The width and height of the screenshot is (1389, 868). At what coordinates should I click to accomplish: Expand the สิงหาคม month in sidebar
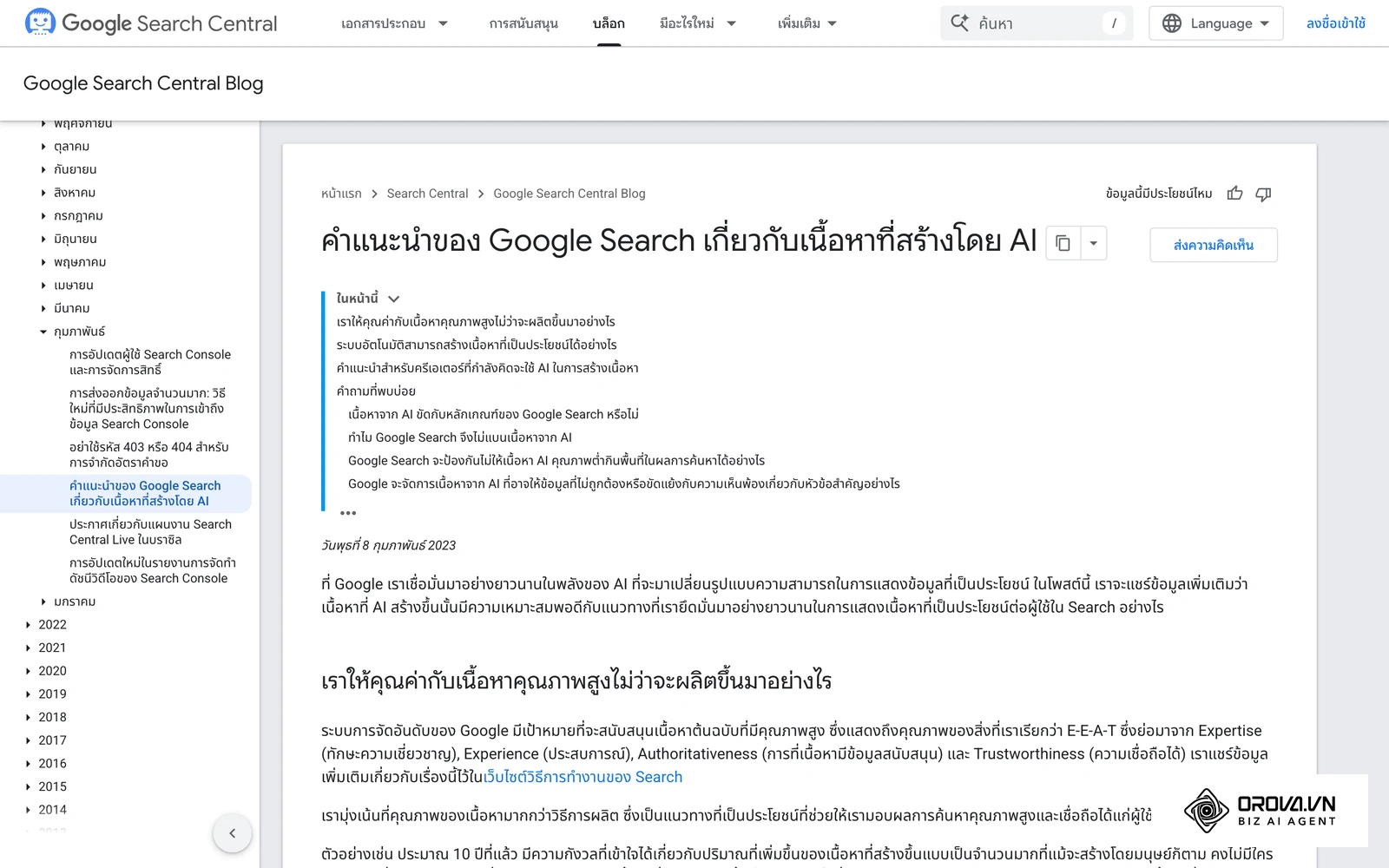pyautogui.click(x=43, y=193)
